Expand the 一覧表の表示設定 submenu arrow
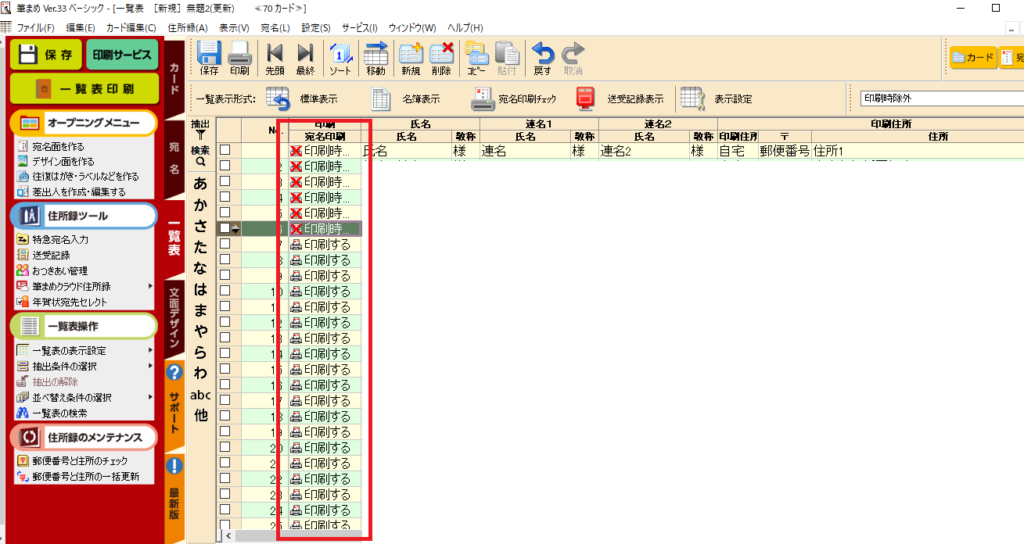This screenshot has height=544, width=1024. [x=151, y=350]
